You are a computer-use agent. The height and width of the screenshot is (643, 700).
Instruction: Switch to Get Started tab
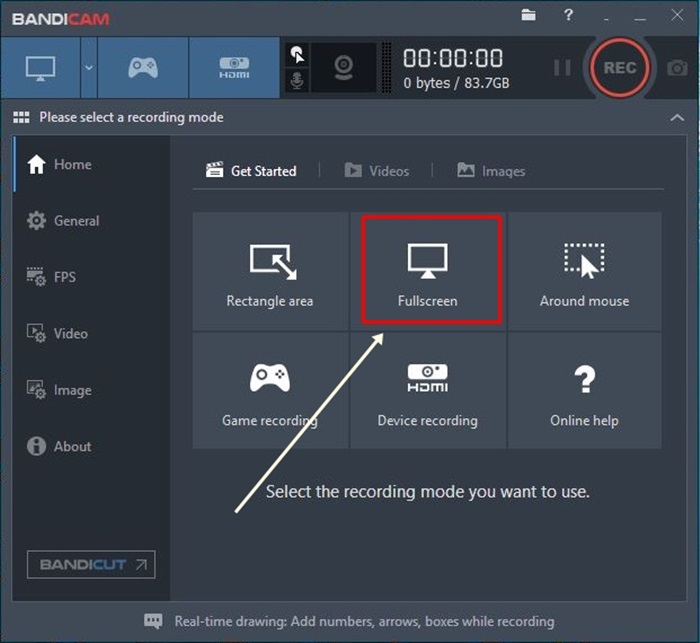(x=251, y=171)
